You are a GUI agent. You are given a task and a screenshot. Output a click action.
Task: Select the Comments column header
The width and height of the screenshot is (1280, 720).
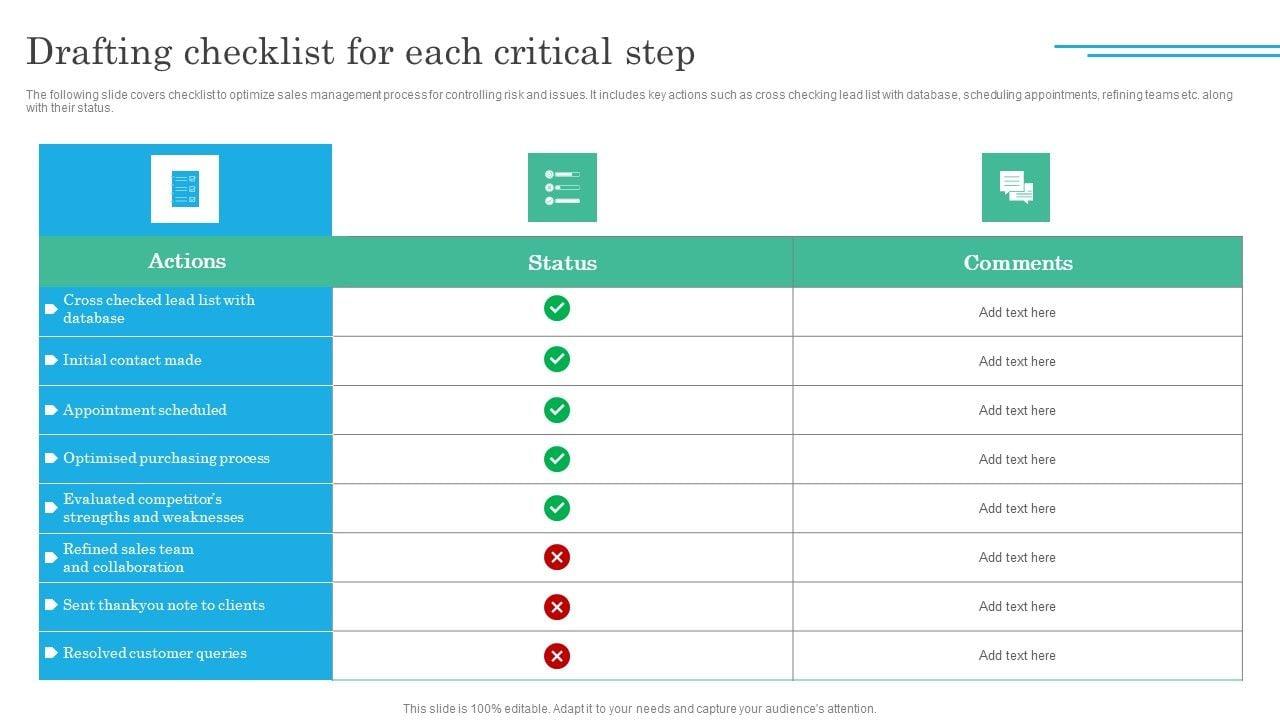(1018, 263)
